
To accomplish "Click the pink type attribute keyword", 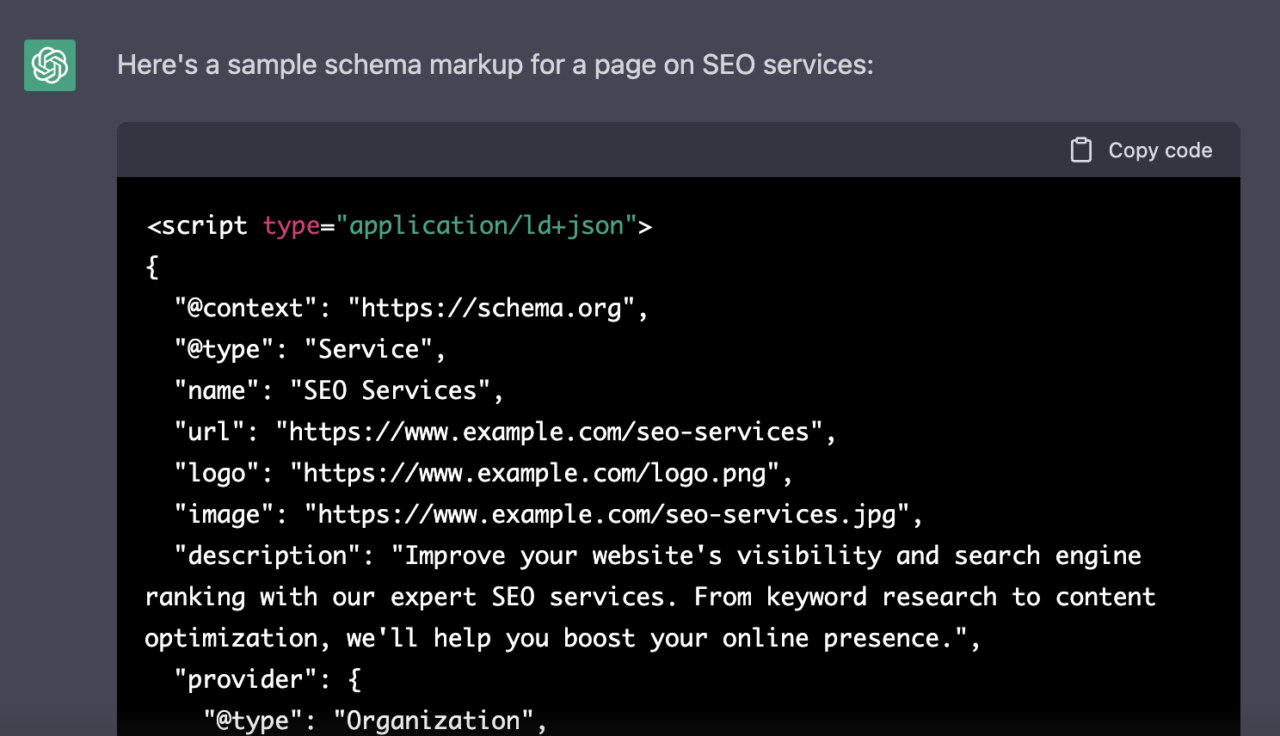I will point(291,226).
